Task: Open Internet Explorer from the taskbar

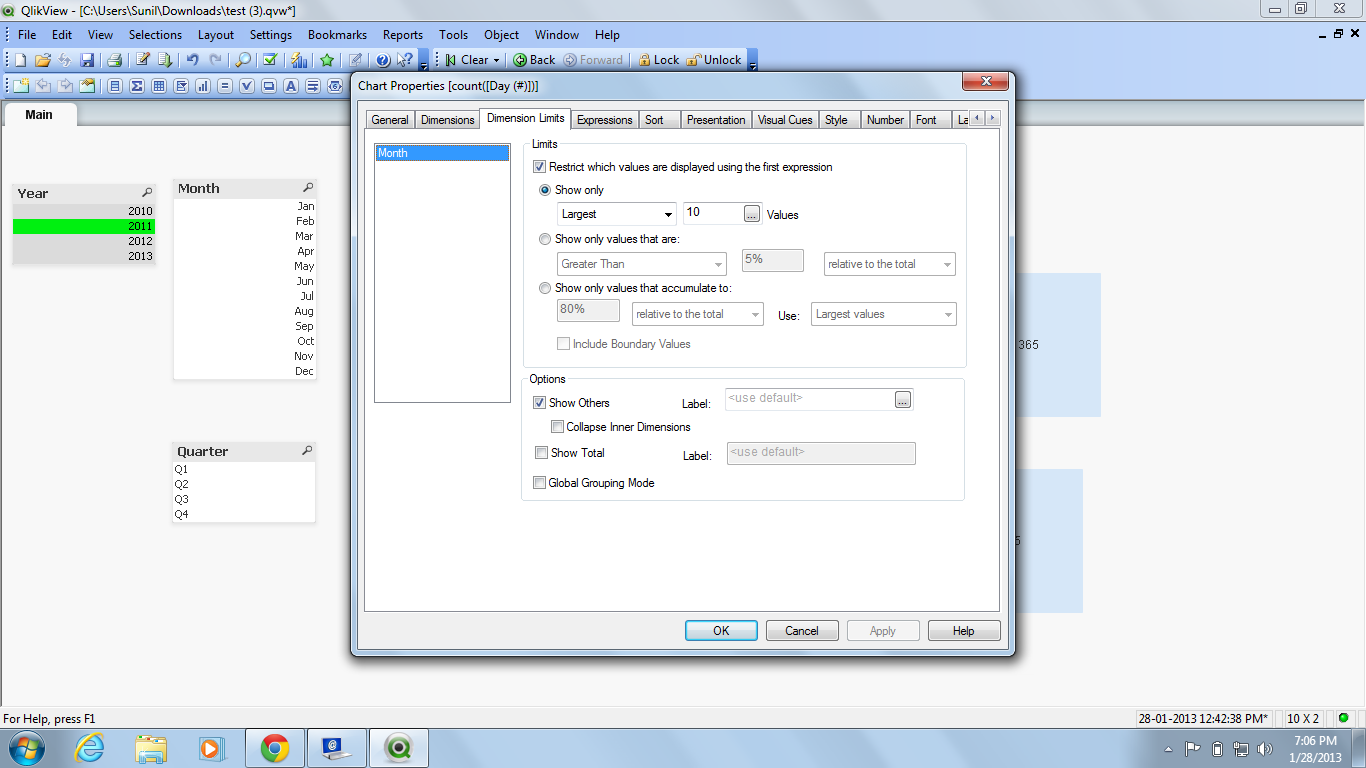Action: (90, 747)
